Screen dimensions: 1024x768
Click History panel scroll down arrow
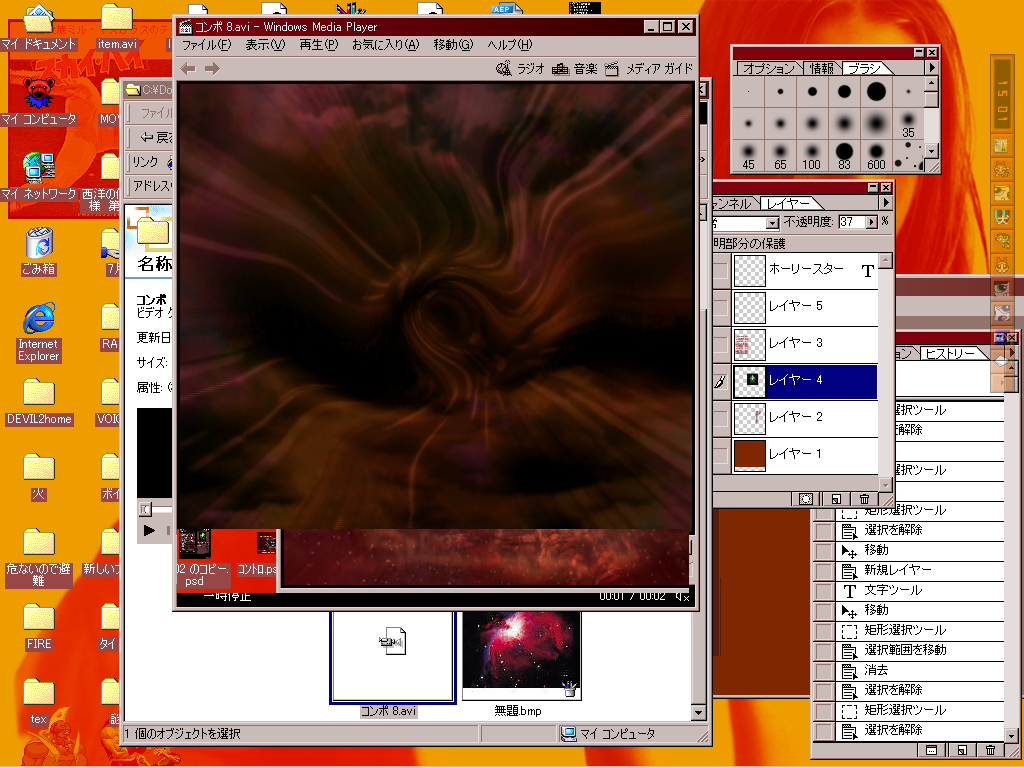pyautogui.click(x=1011, y=735)
